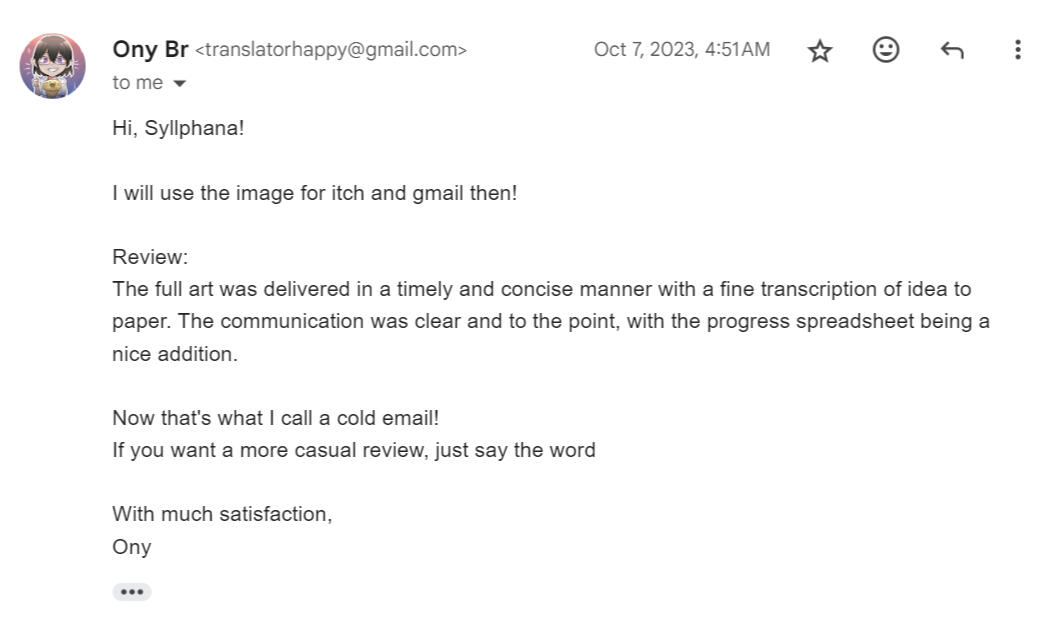The height and width of the screenshot is (626, 1046).
Task: Add an emoji reaction to the message
Action: (x=886, y=50)
